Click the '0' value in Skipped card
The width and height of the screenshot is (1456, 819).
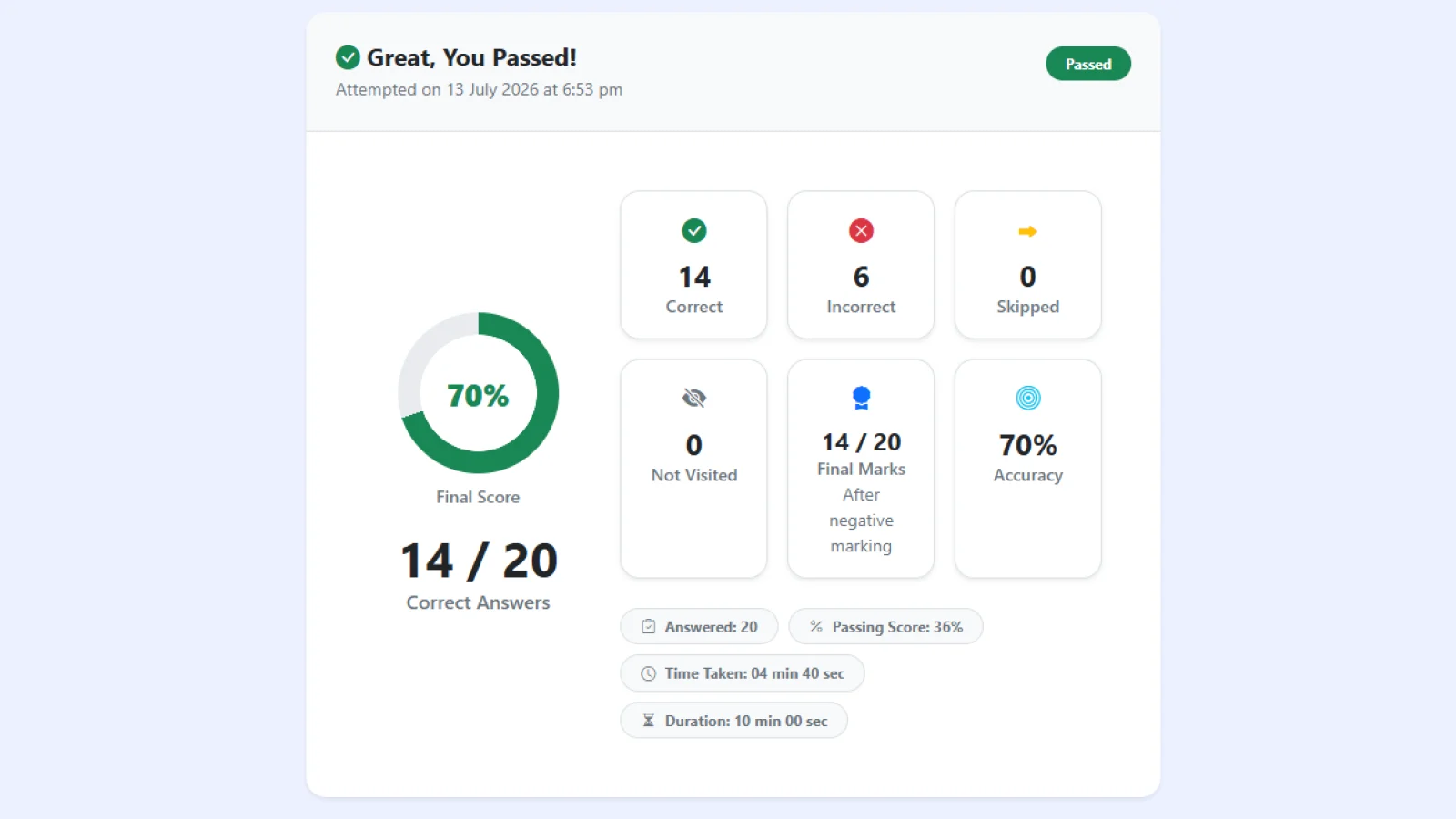tap(1027, 277)
